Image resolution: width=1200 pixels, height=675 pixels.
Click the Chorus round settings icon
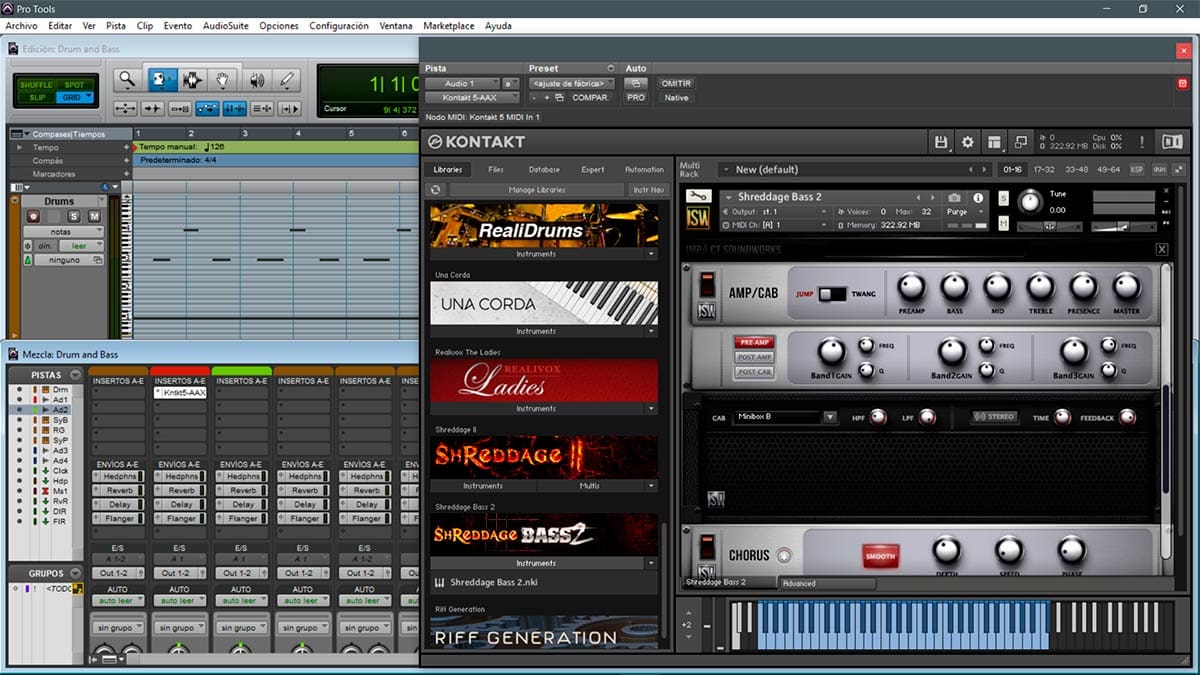point(784,555)
